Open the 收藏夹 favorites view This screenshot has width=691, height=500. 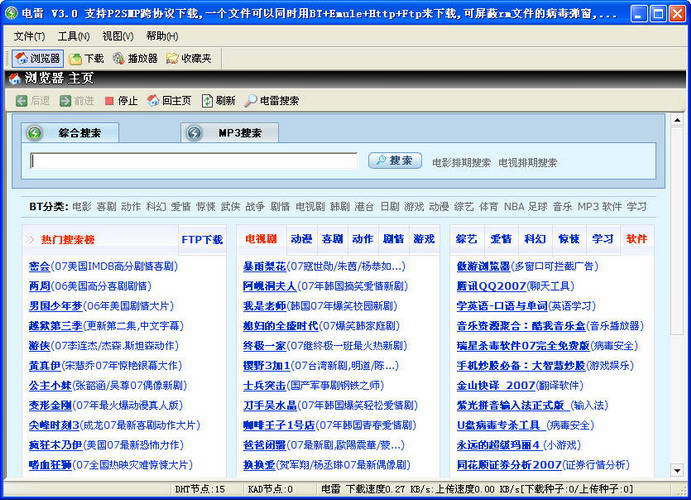[189, 58]
